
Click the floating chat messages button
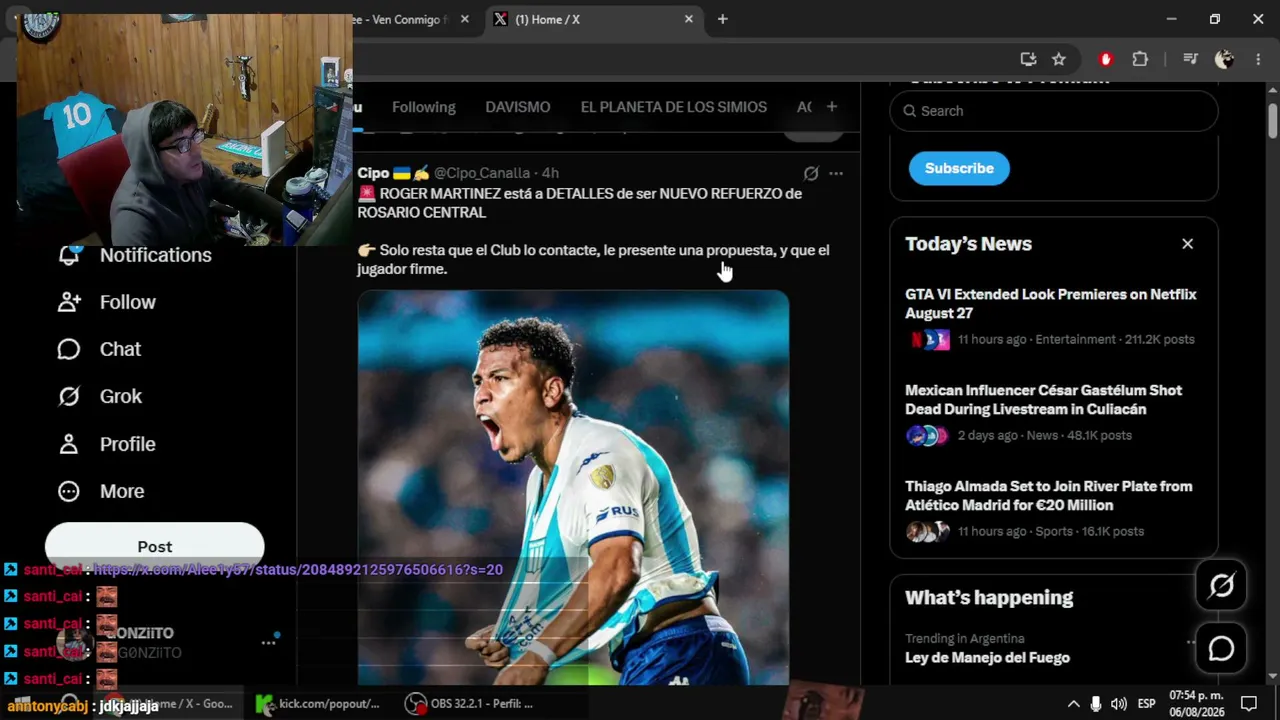point(1221,649)
